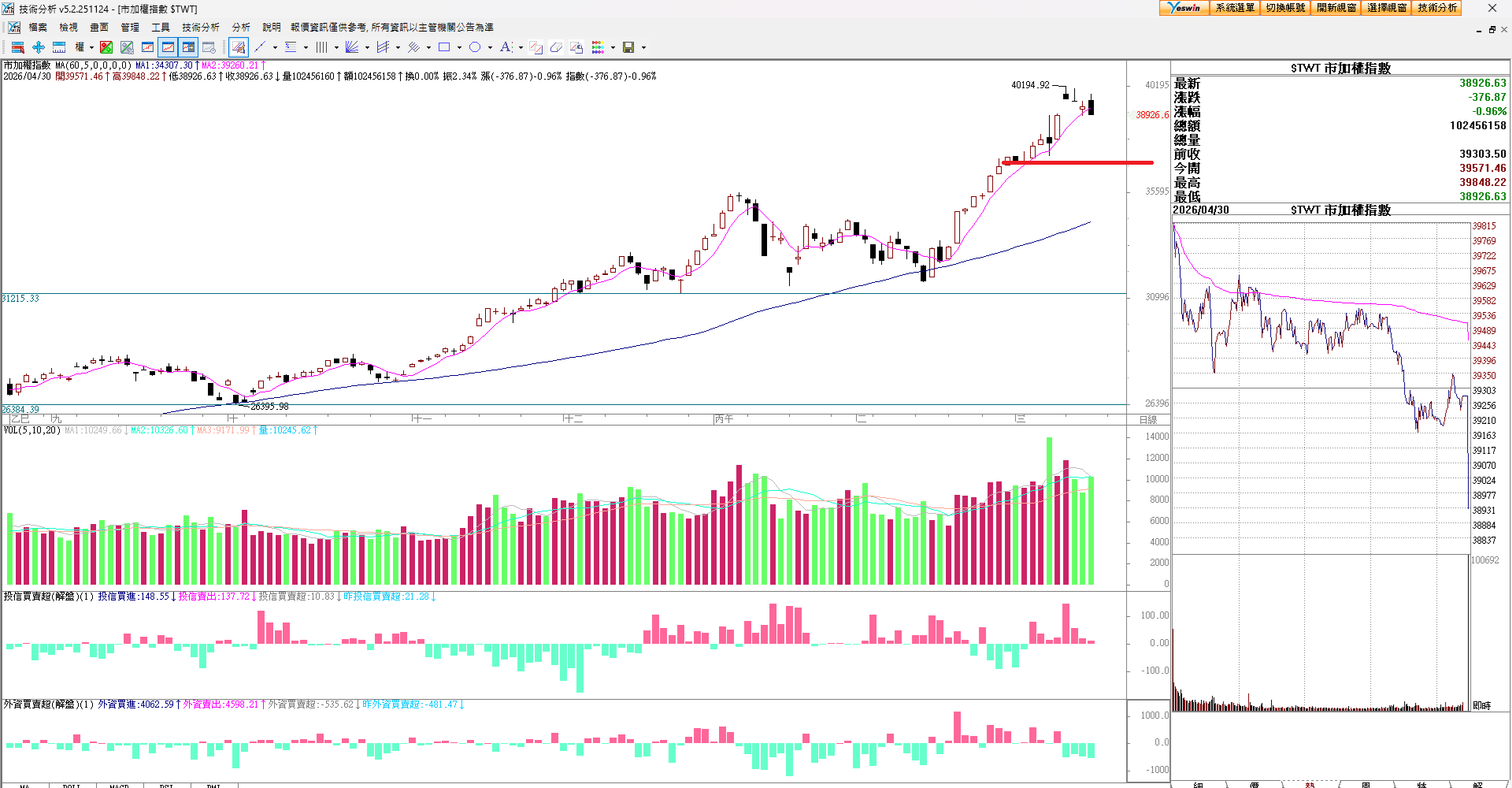
Task: Expand the fan lines tool dropdown arrow
Action: 367,47
